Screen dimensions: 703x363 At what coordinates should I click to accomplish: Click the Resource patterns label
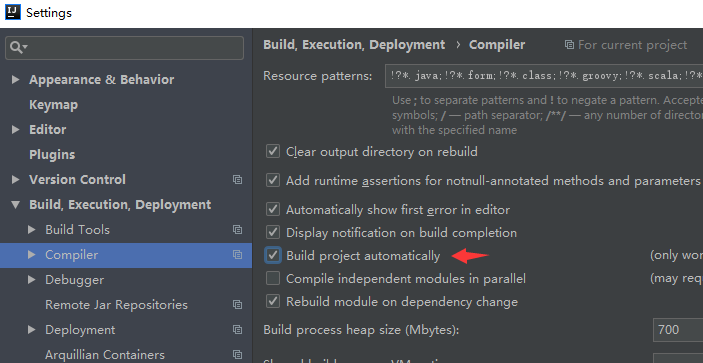click(318, 76)
